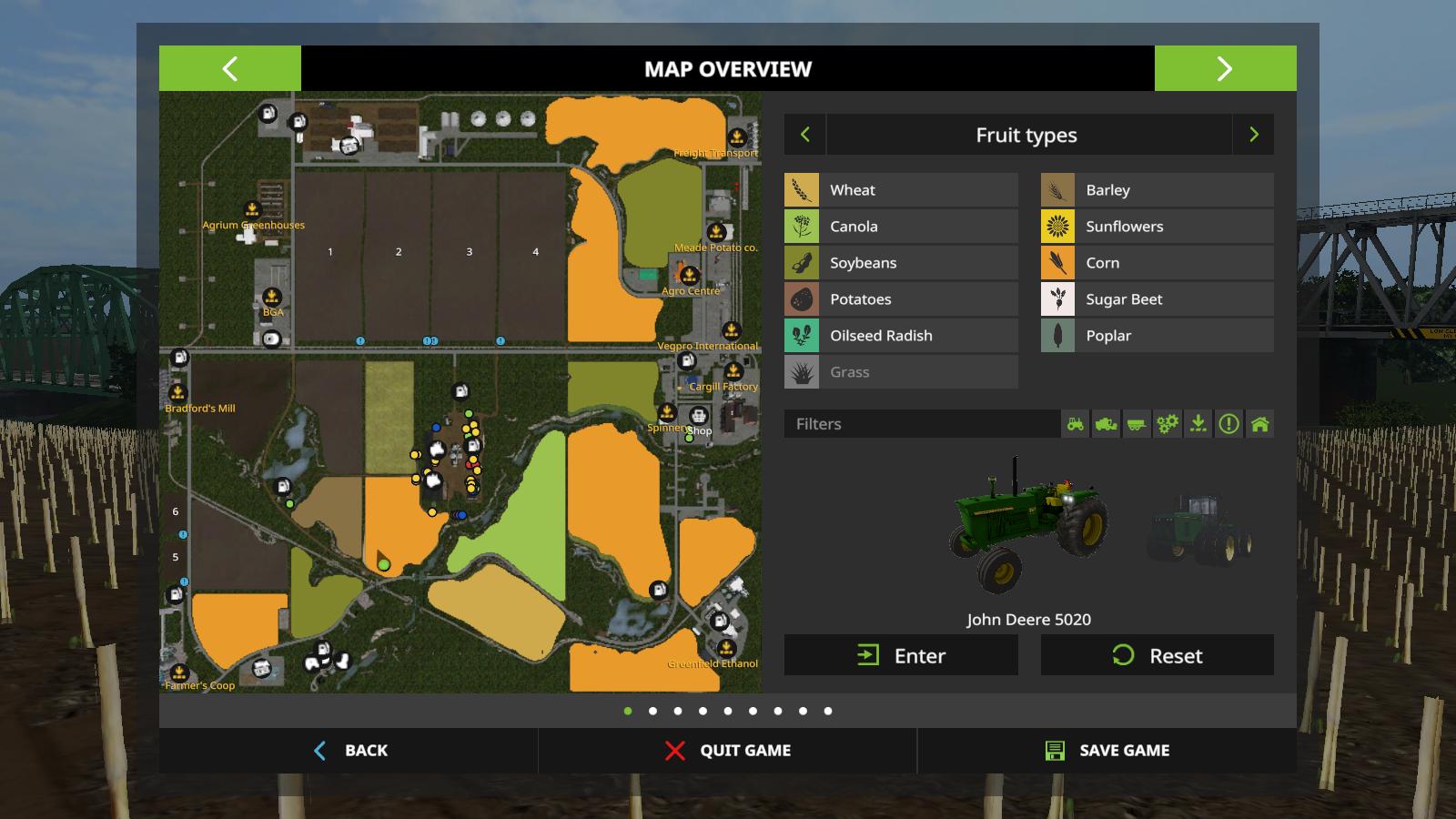Image resolution: width=1456 pixels, height=819 pixels.
Task: Toggle Wheat fruit type visibility
Action: tap(901, 190)
